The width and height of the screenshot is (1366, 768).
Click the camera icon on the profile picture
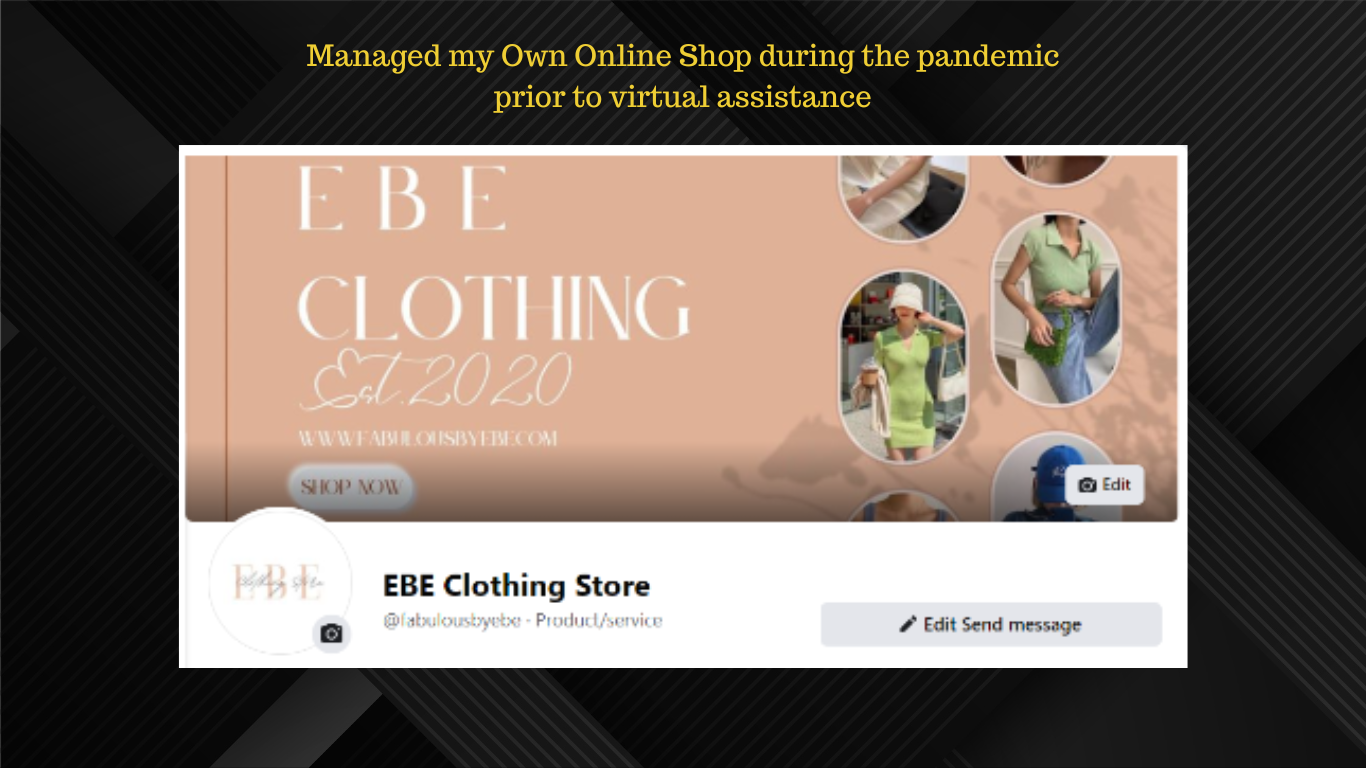pyautogui.click(x=331, y=634)
